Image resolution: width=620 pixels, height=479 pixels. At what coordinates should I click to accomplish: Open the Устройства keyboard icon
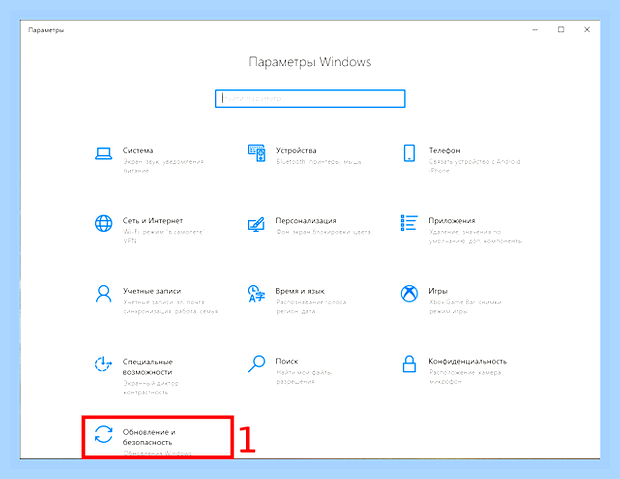(256, 153)
